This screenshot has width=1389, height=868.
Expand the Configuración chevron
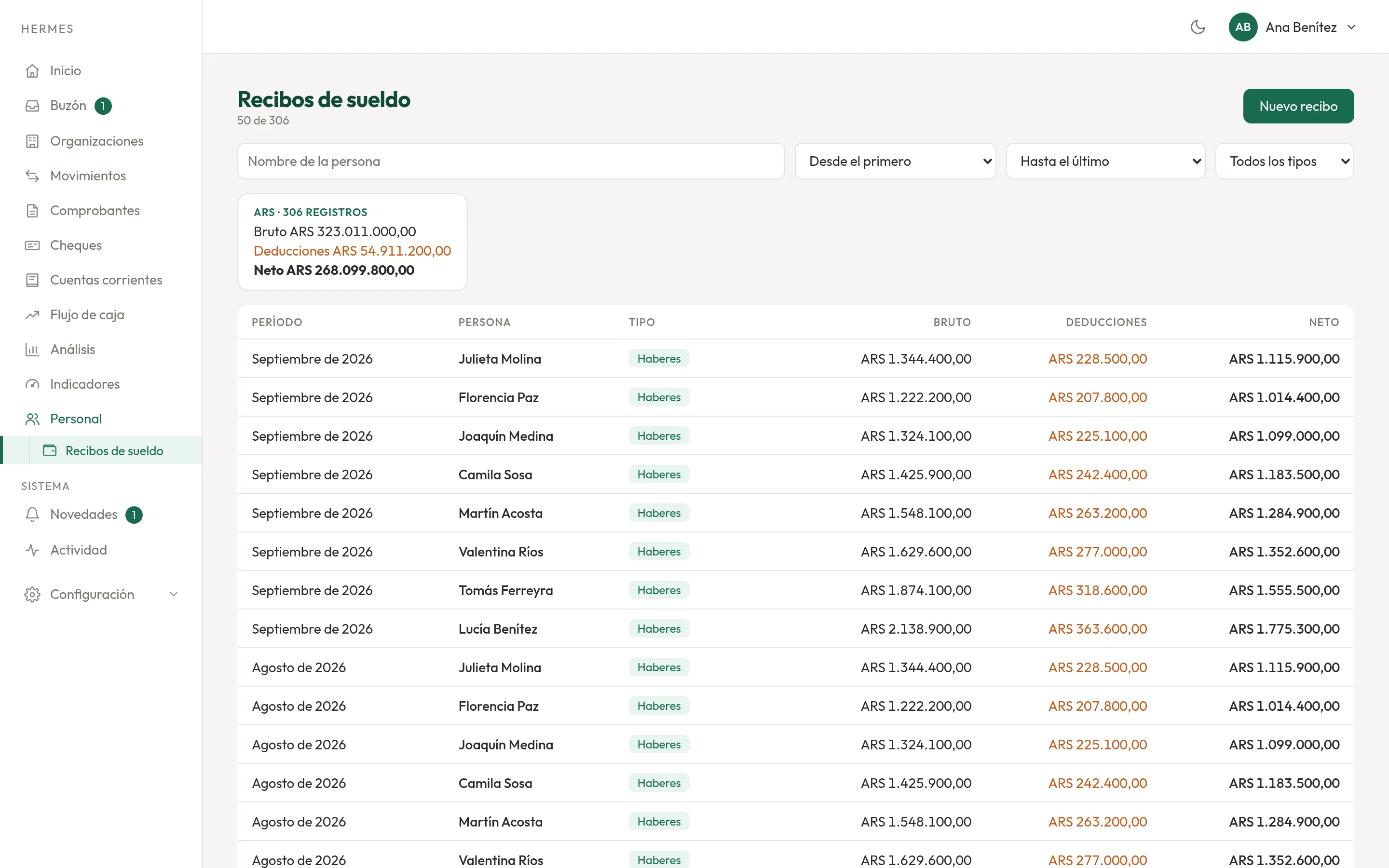click(x=173, y=594)
